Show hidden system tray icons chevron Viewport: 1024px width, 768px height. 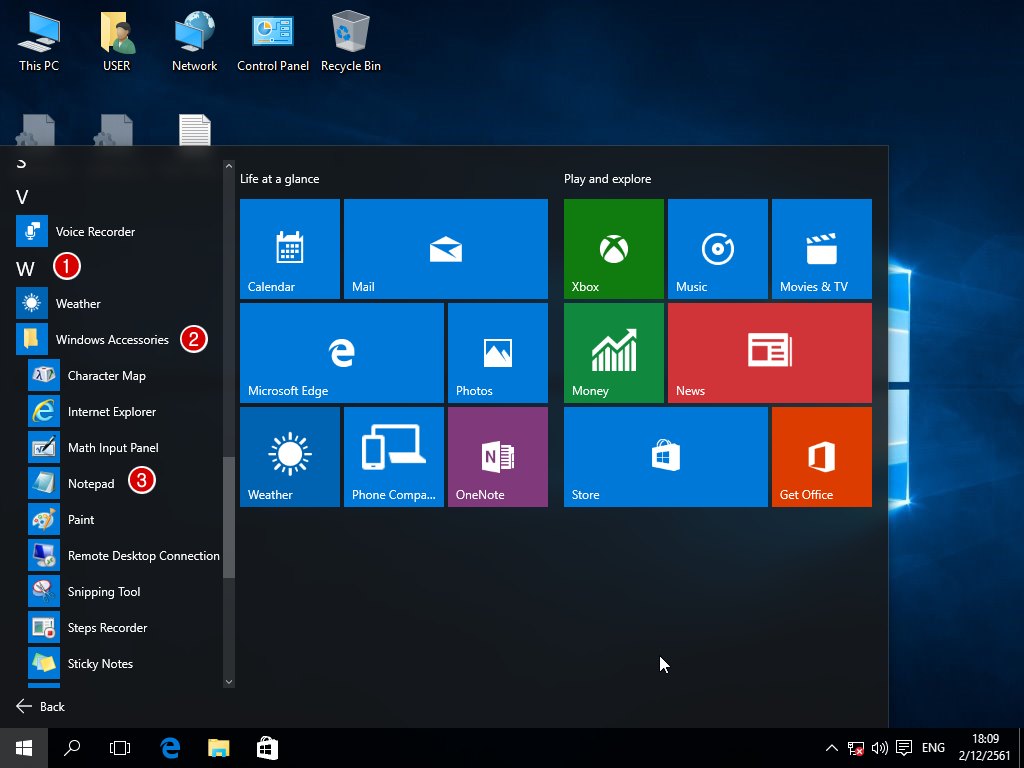(831, 748)
